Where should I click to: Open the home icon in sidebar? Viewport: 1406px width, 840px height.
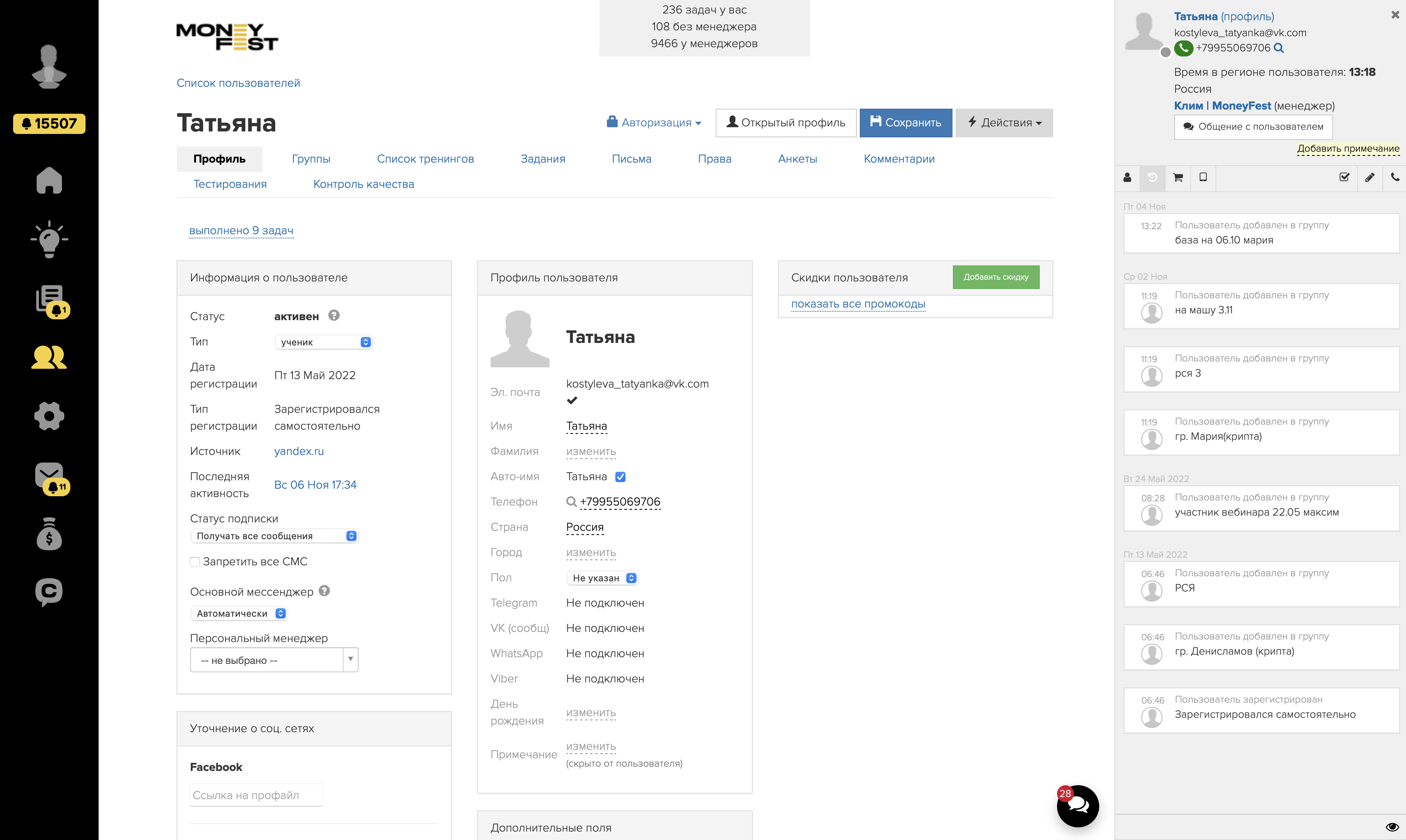(49, 181)
